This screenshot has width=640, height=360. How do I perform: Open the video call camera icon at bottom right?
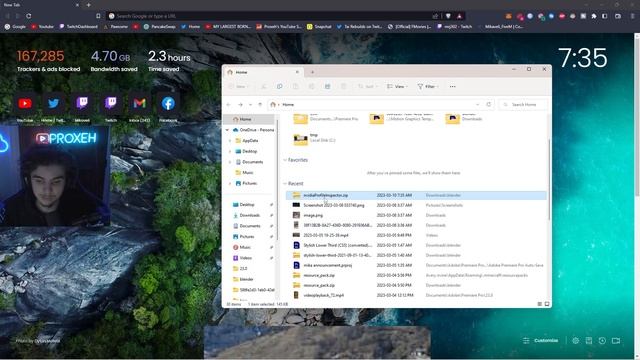click(616, 340)
